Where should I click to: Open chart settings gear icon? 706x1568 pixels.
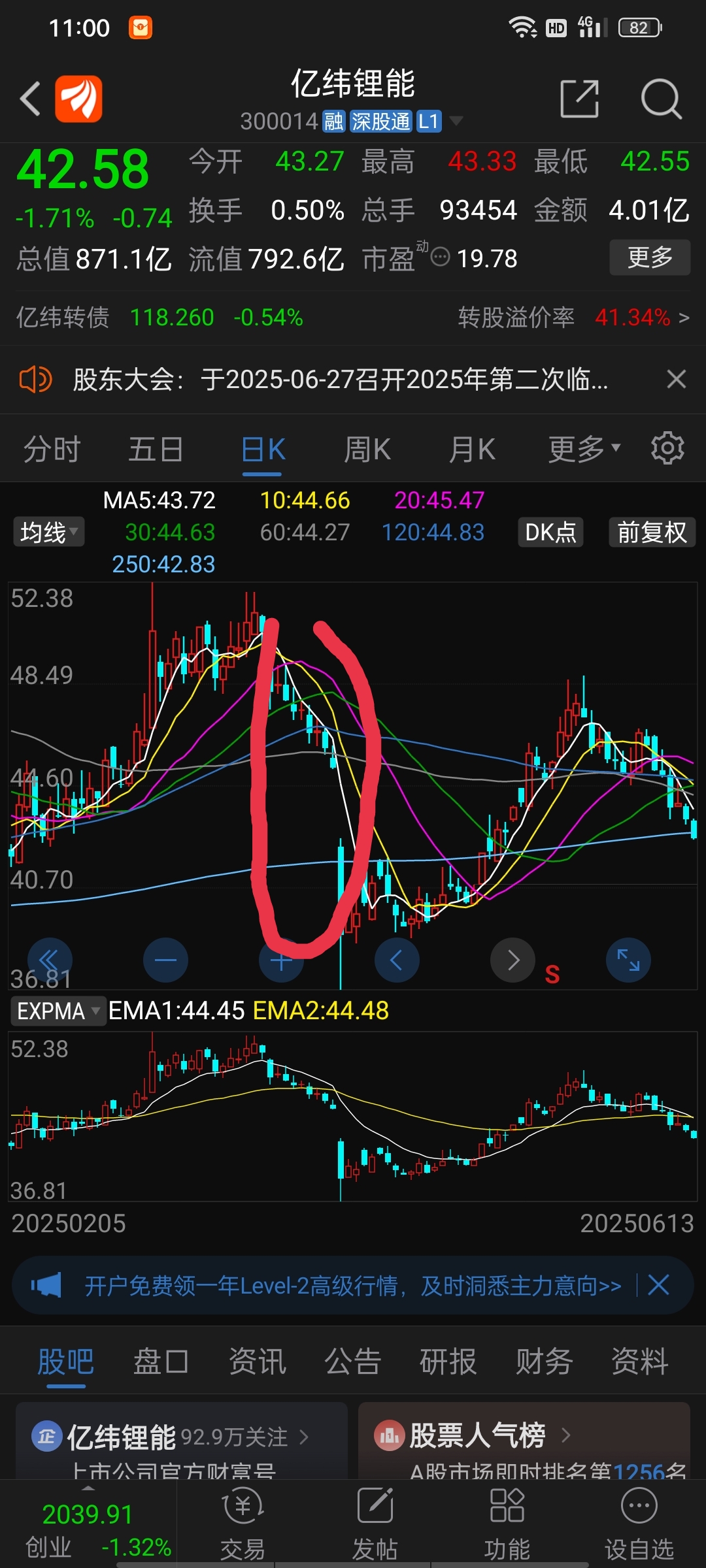coord(667,448)
